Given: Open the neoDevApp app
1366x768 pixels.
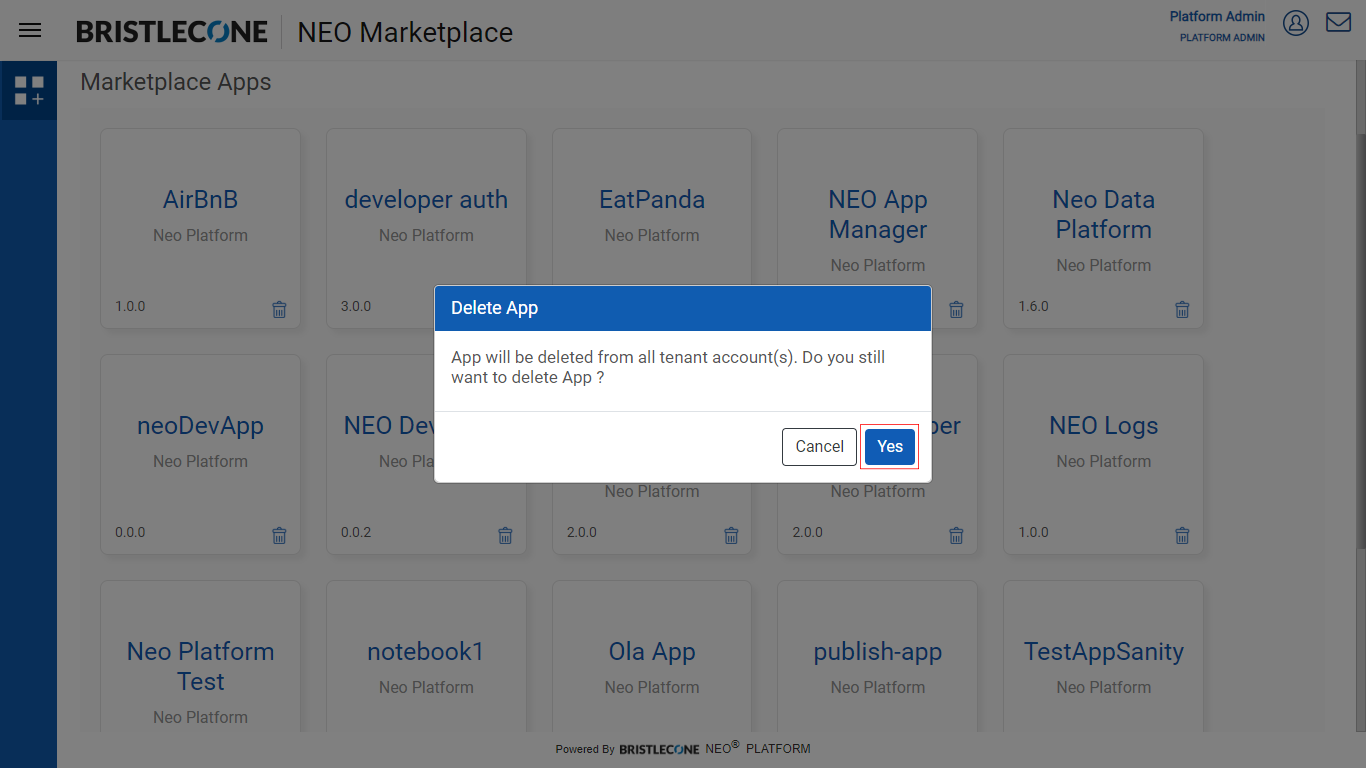Looking at the screenshot, I should click(200, 426).
